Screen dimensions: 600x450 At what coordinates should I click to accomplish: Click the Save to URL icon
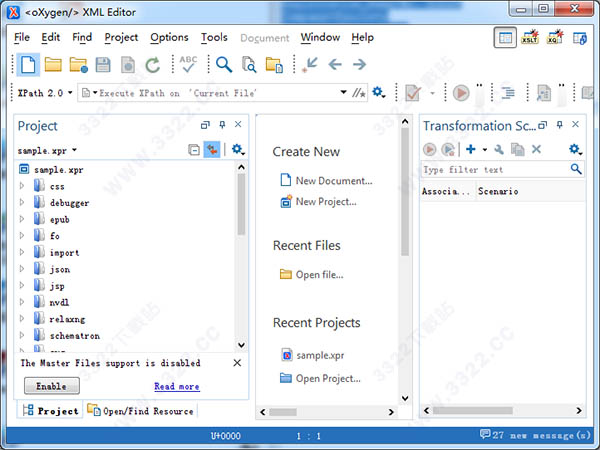click(x=128, y=65)
